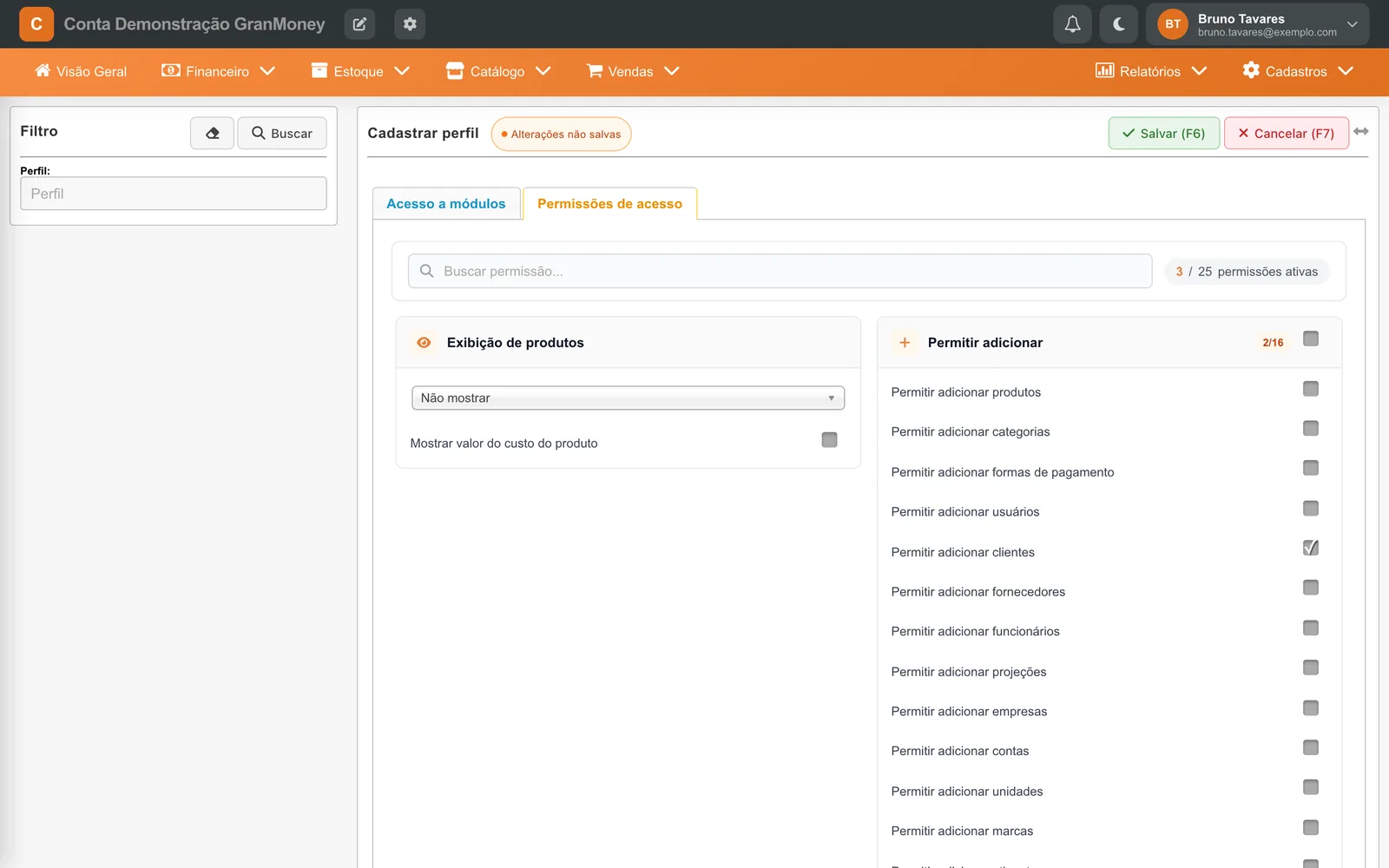This screenshot has width=1389, height=868.
Task: Switch to Acesso a módulos tab
Action: click(446, 203)
